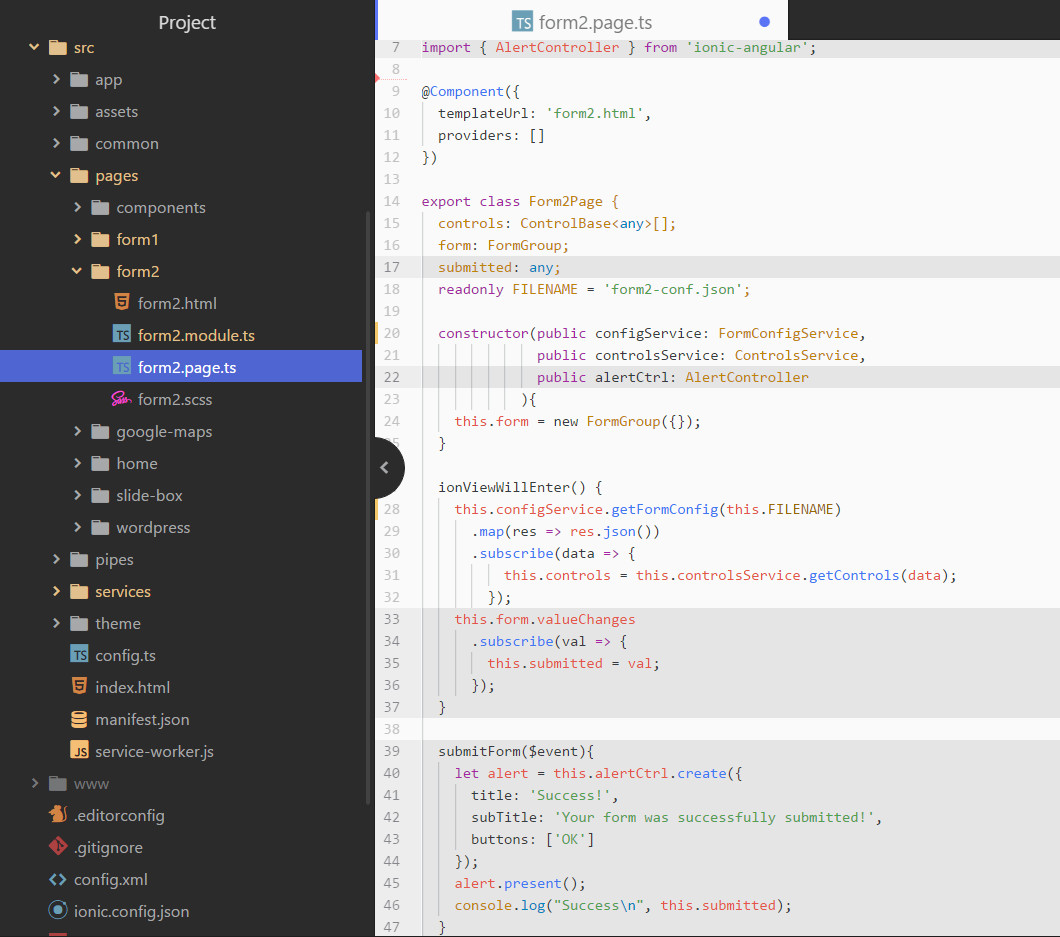Click the XML code icon beside config.xml

click(x=58, y=879)
